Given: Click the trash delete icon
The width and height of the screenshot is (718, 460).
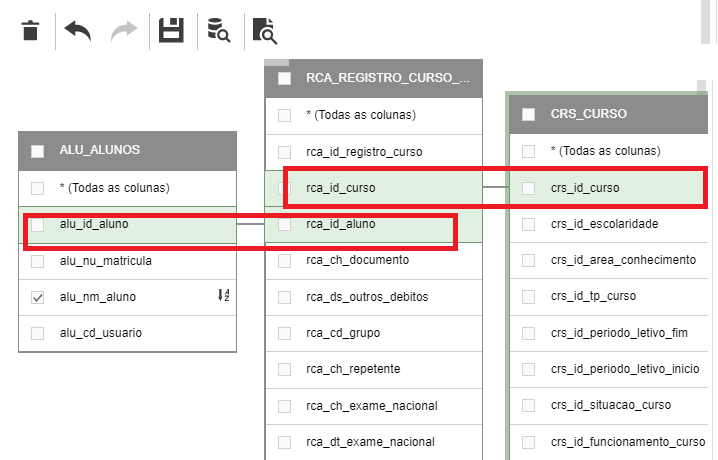Looking at the screenshot, I should (31, 31).
